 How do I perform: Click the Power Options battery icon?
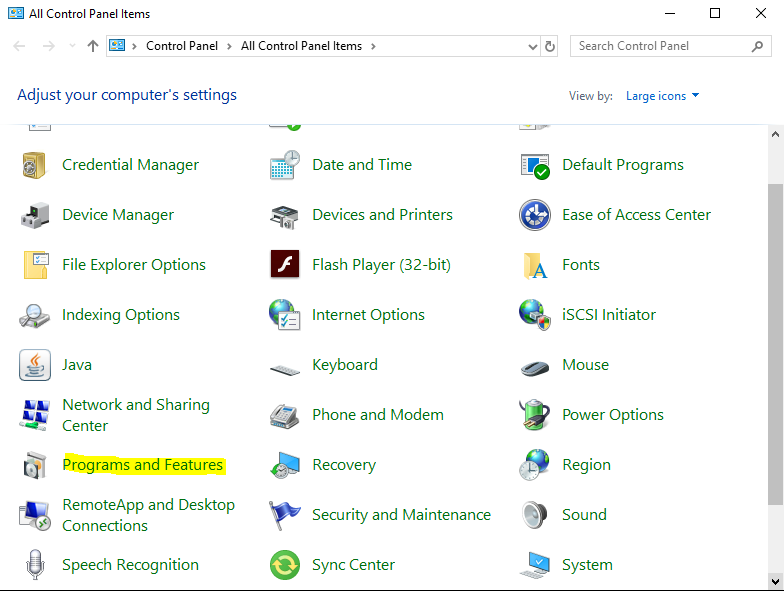point(534,415)
